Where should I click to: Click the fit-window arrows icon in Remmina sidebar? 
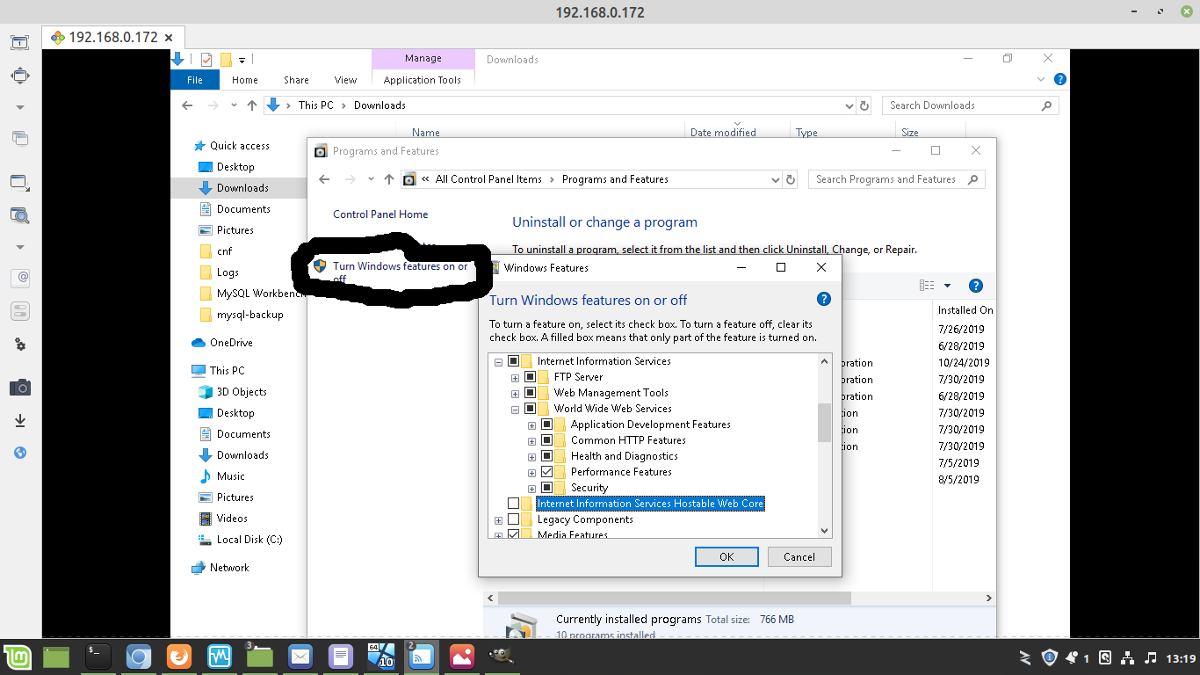[20, 75]
